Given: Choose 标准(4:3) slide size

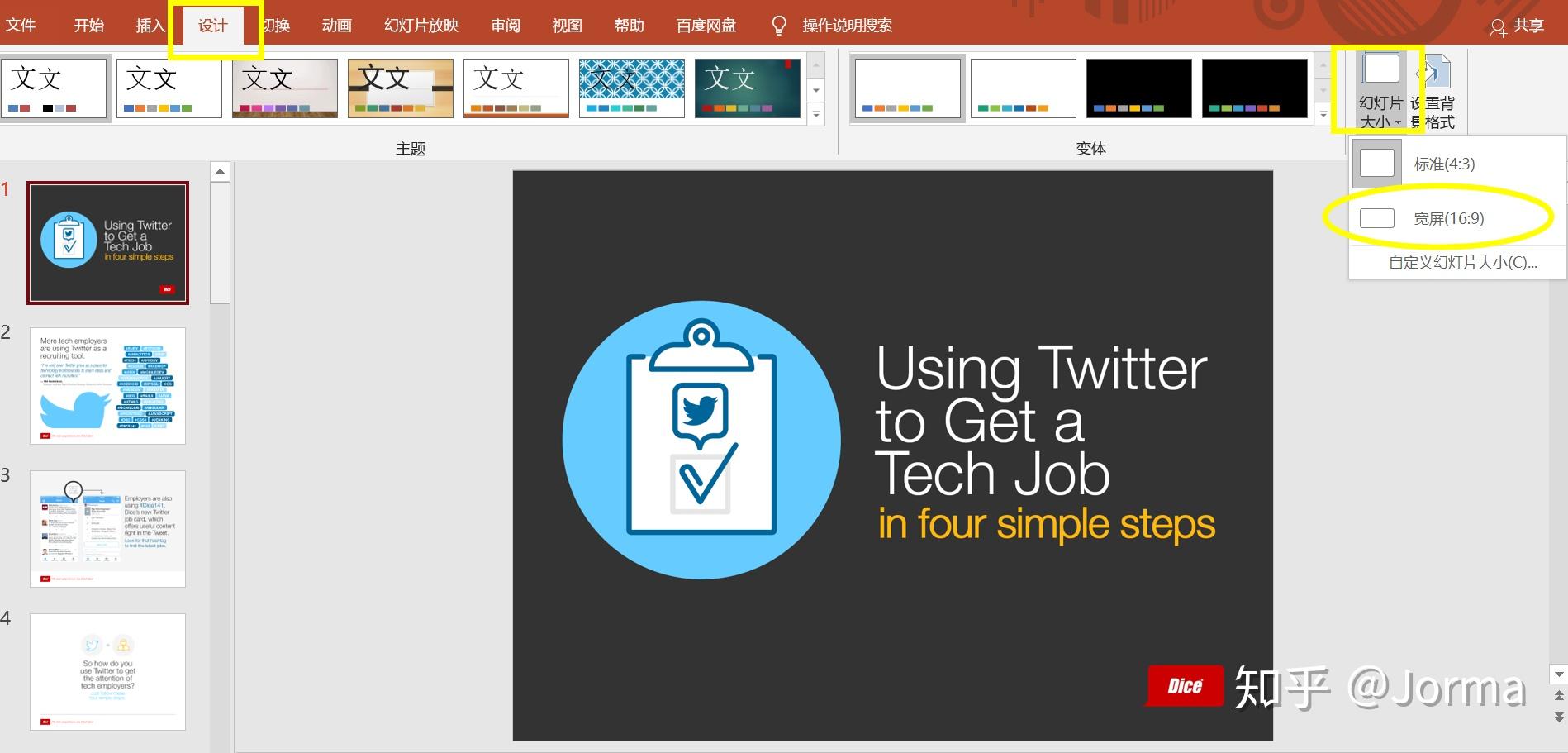Looking at the screenshot, I should (1457, 164).
